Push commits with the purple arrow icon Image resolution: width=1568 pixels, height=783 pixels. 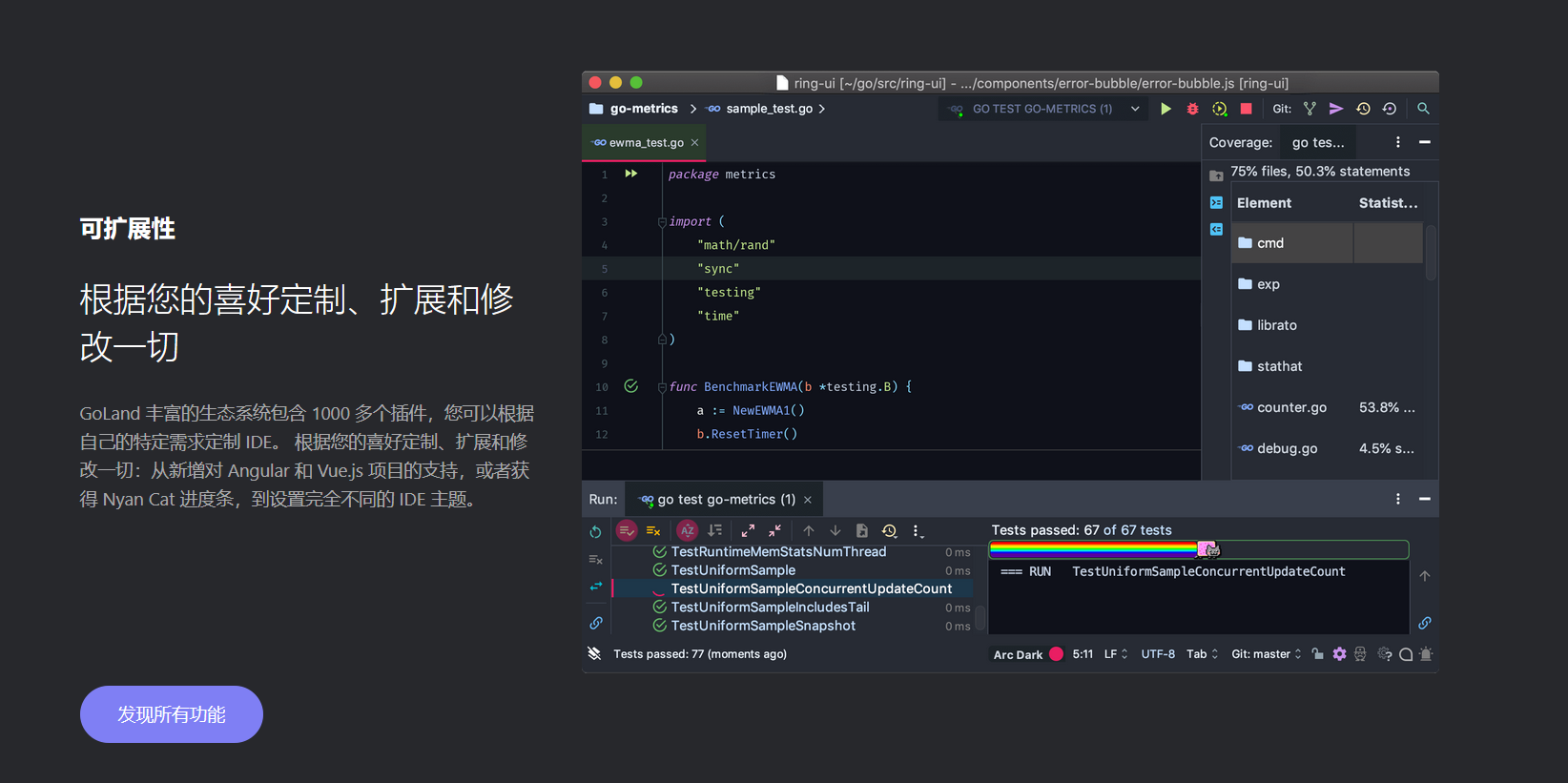pyautogui.click(x=1336, y=109)
